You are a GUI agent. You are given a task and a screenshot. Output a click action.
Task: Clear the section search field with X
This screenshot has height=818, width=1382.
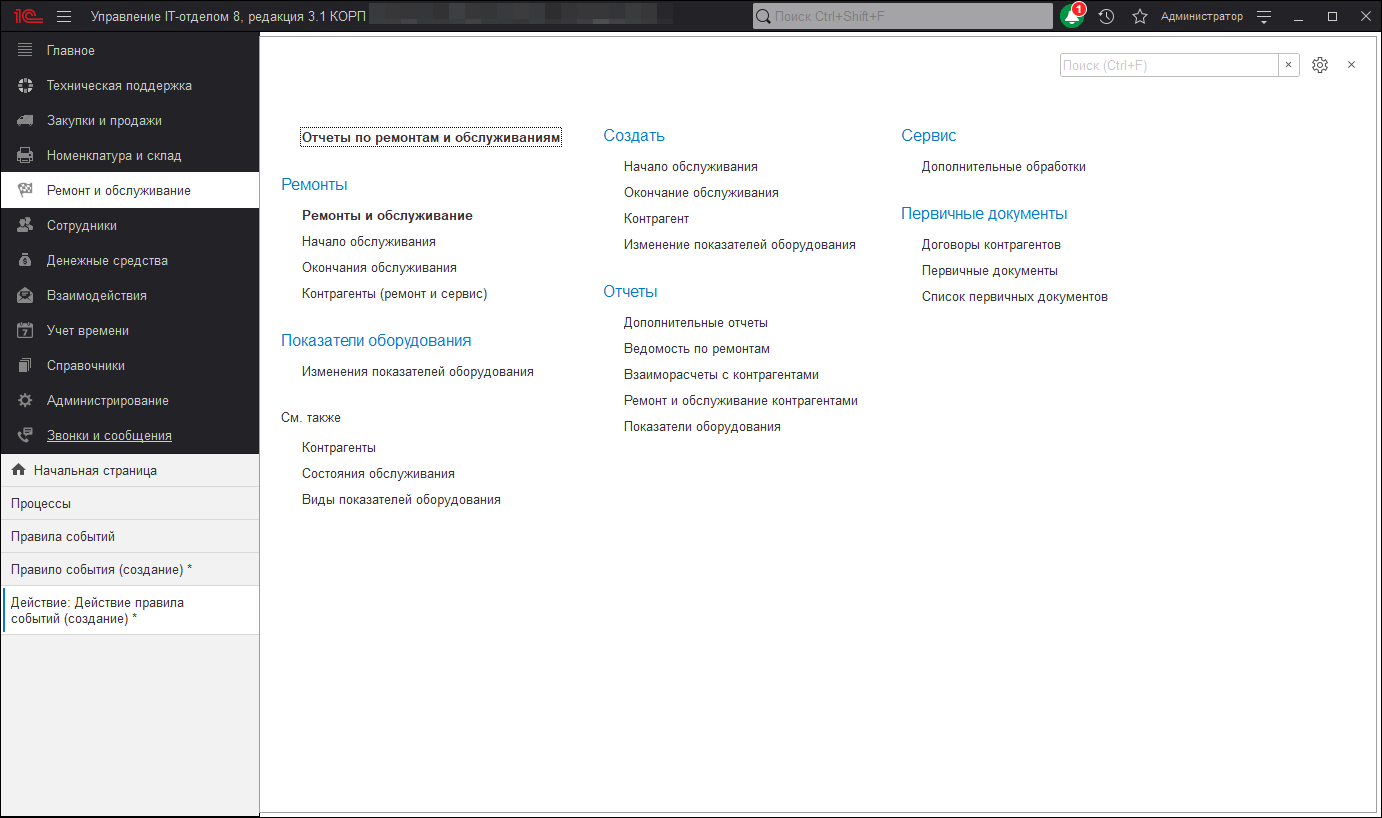pos(1288,65)
